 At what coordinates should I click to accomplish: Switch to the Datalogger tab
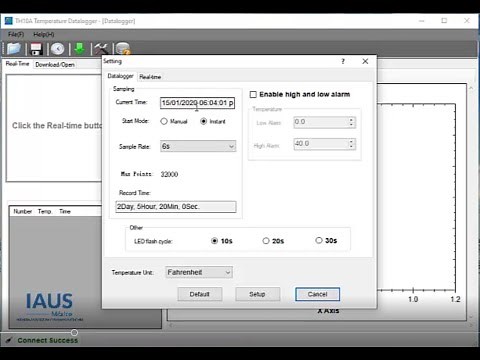coord(120,76)
